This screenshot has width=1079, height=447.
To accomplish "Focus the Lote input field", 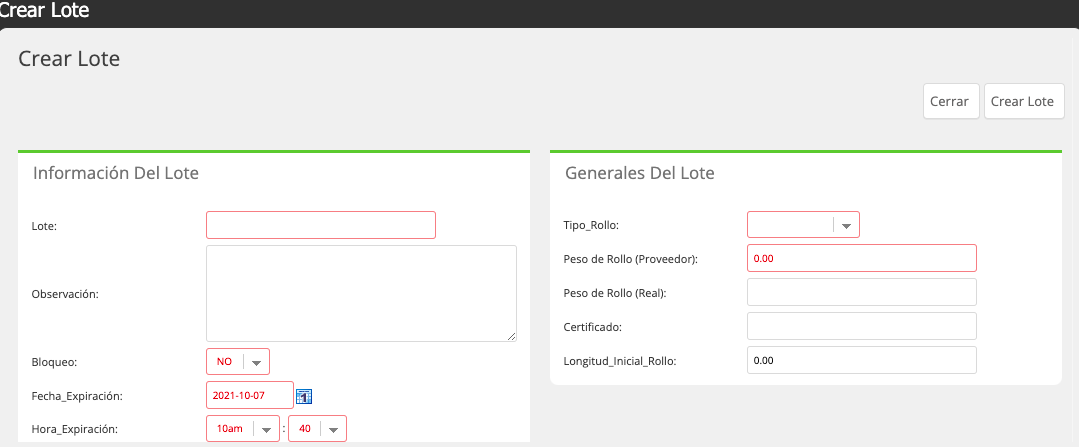I will point(321,225).
